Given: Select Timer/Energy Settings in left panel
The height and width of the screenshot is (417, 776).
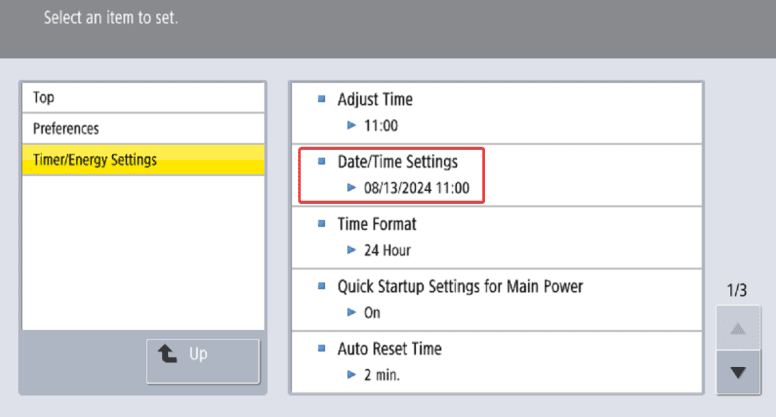Looking at the screenshot, I should (142, 160).
